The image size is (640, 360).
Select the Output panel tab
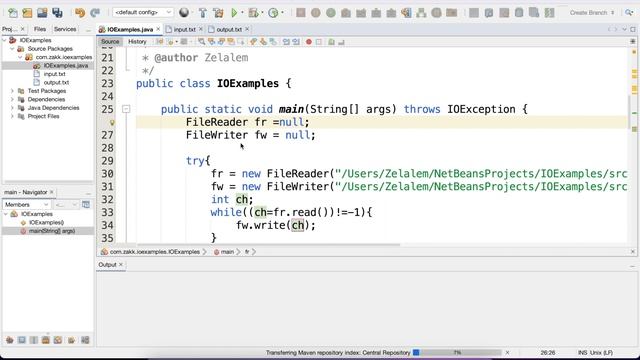tap(107, 264)
